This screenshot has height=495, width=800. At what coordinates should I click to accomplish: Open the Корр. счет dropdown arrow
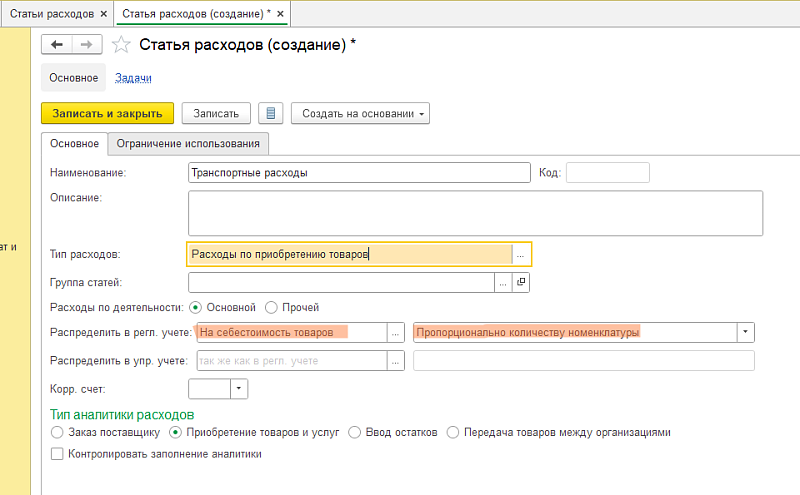pyautogui.click(x=240, y=387)
